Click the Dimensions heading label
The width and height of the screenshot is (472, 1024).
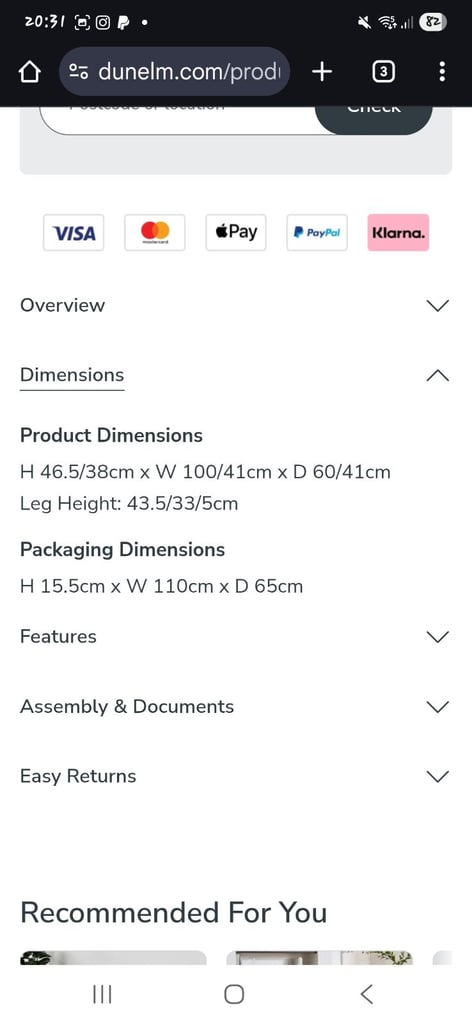pos(72,376)
